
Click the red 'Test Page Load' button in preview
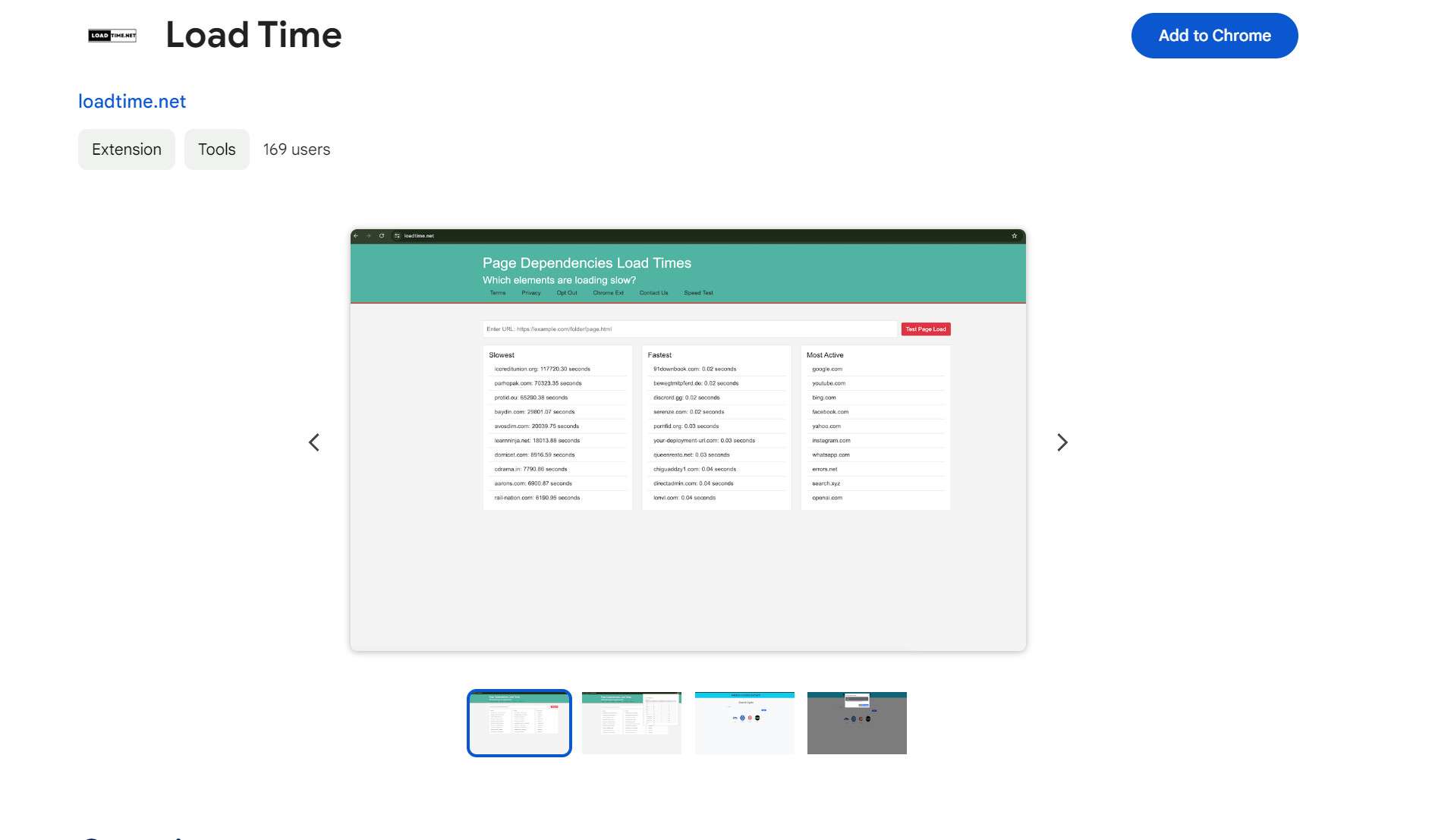tap(926, 329)
